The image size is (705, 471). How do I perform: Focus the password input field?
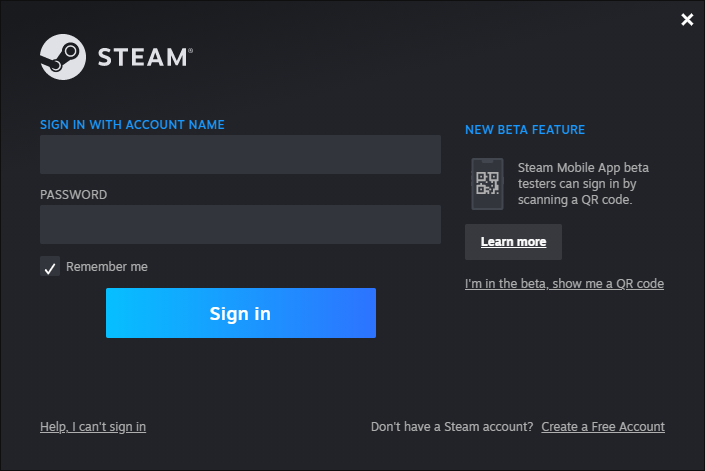tap(240, 224)
